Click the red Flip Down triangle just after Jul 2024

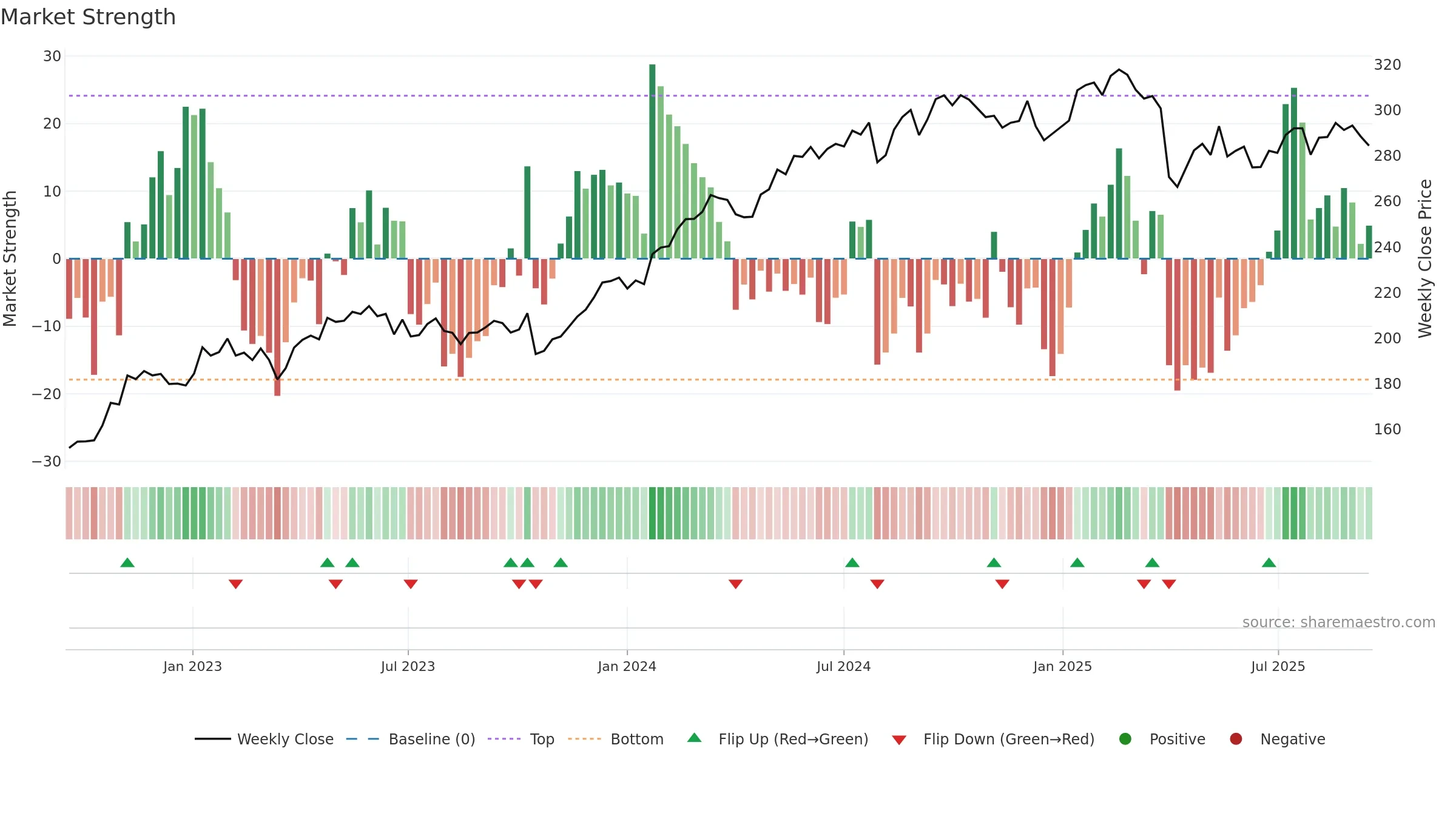pos(877,584)
